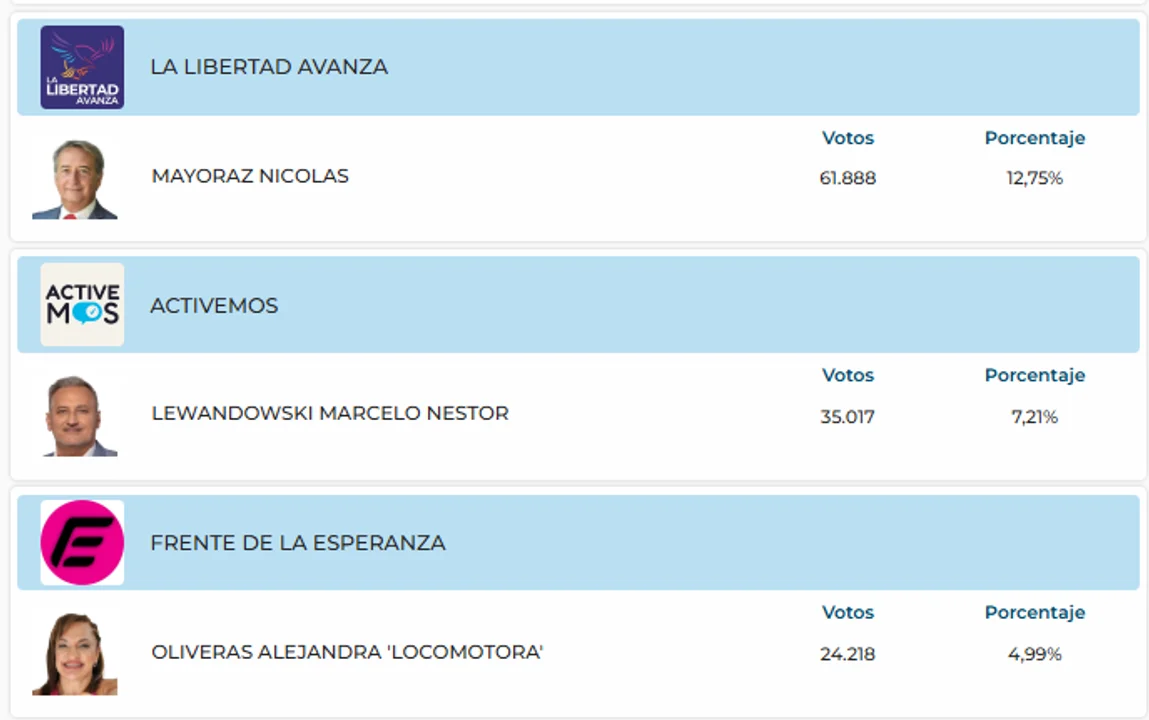1149x720 pixels.
Task: Click candidate name MAYORAZ NICOLAS
Action: (x=250, y=176)
